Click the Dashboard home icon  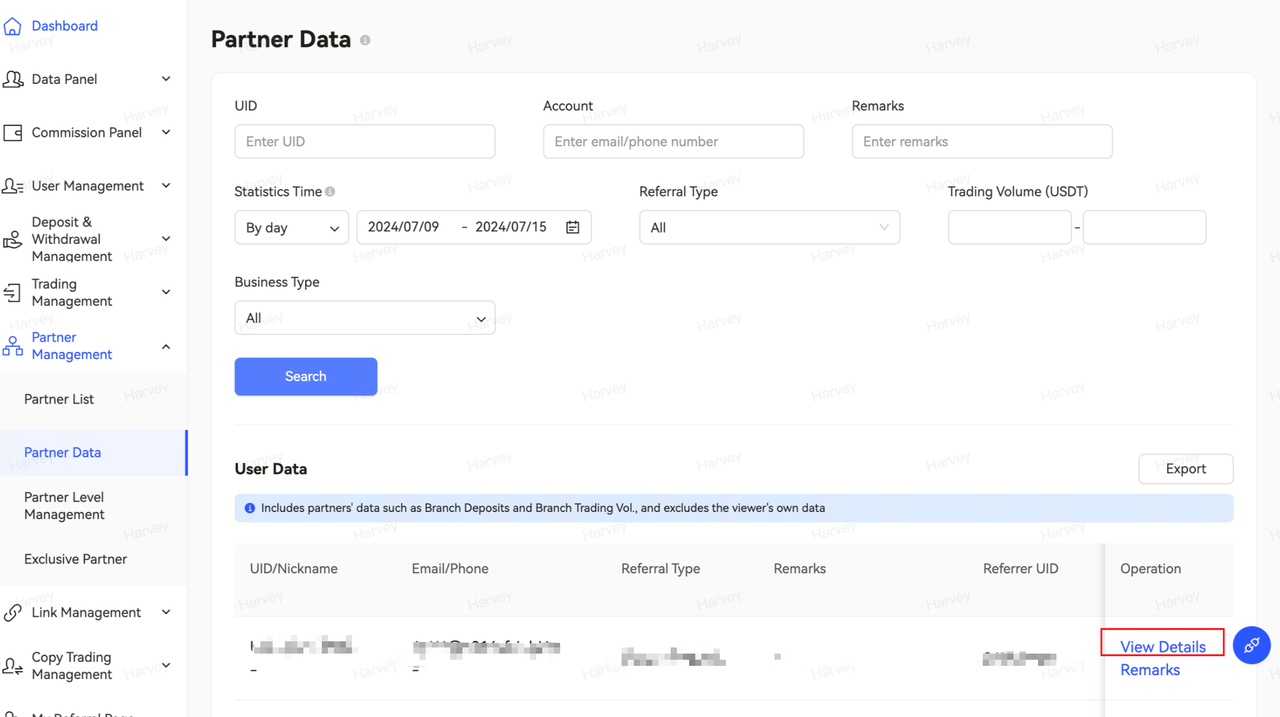[x=12, y=26]
